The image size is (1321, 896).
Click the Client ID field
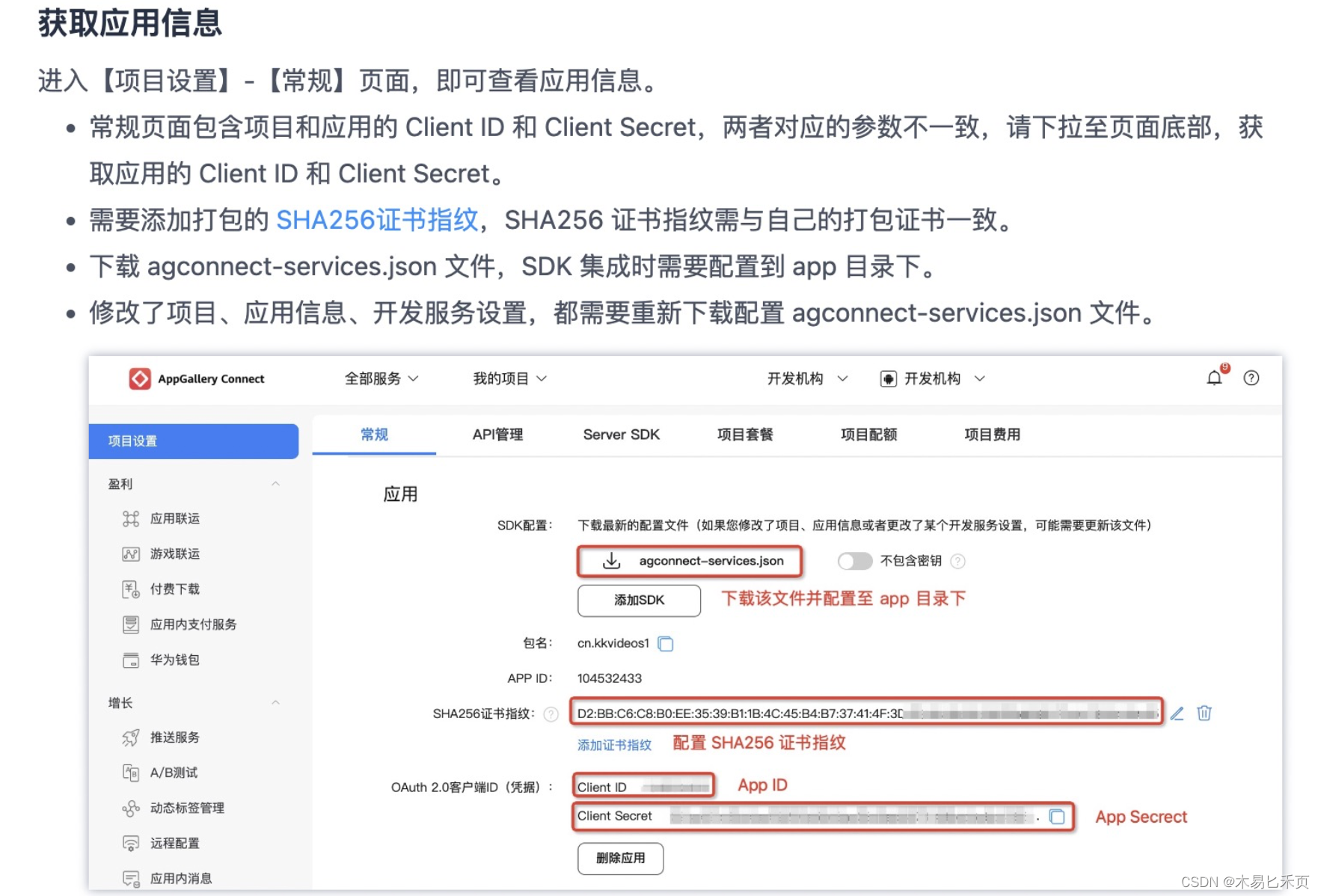pos(642,785)
